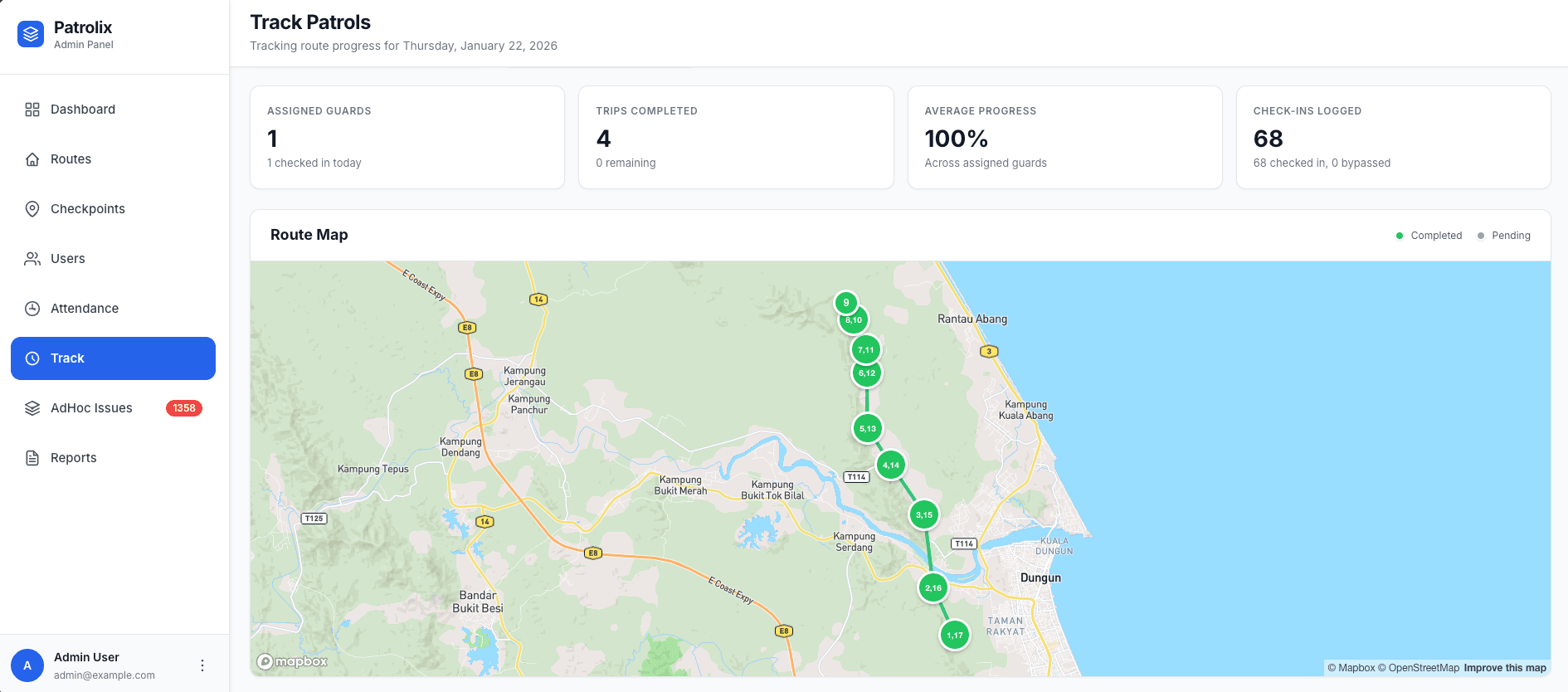Image resolution: width=1568 pixels, height=692 pixels.
Task: Click the Rantau Abang map label
Action: click(972, 319)
